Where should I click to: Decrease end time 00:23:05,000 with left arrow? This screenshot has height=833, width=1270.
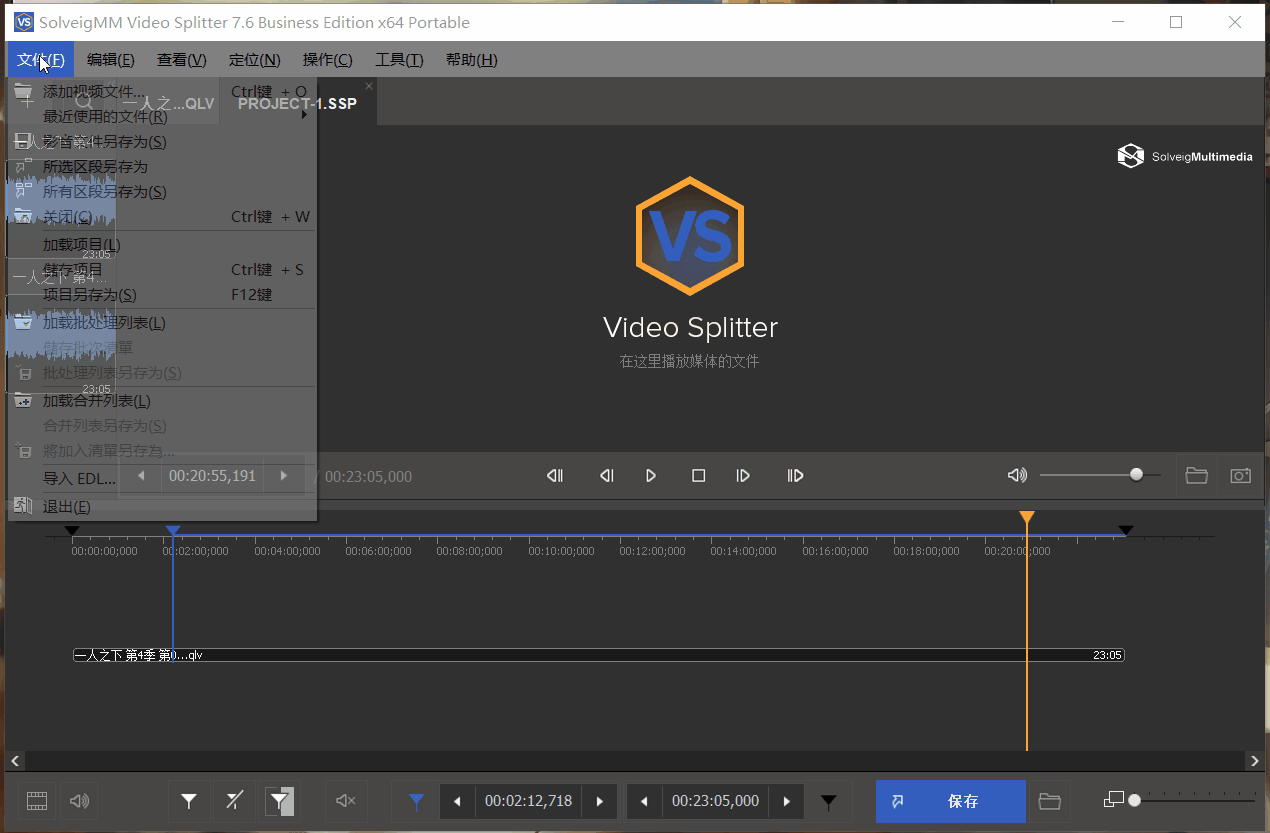click(x=645, y=801)
